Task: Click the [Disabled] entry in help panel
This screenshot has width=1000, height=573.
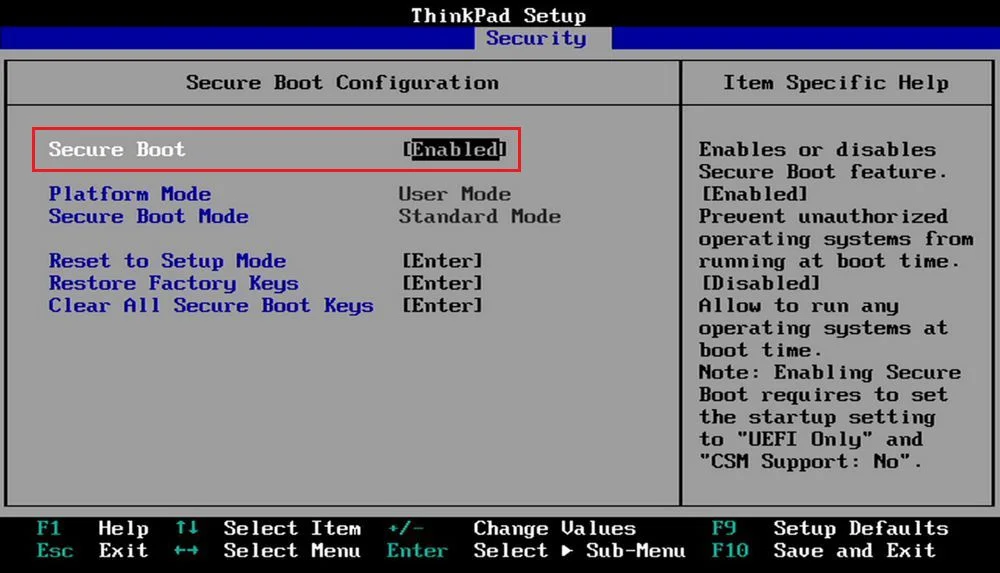Action: (761, 283)
